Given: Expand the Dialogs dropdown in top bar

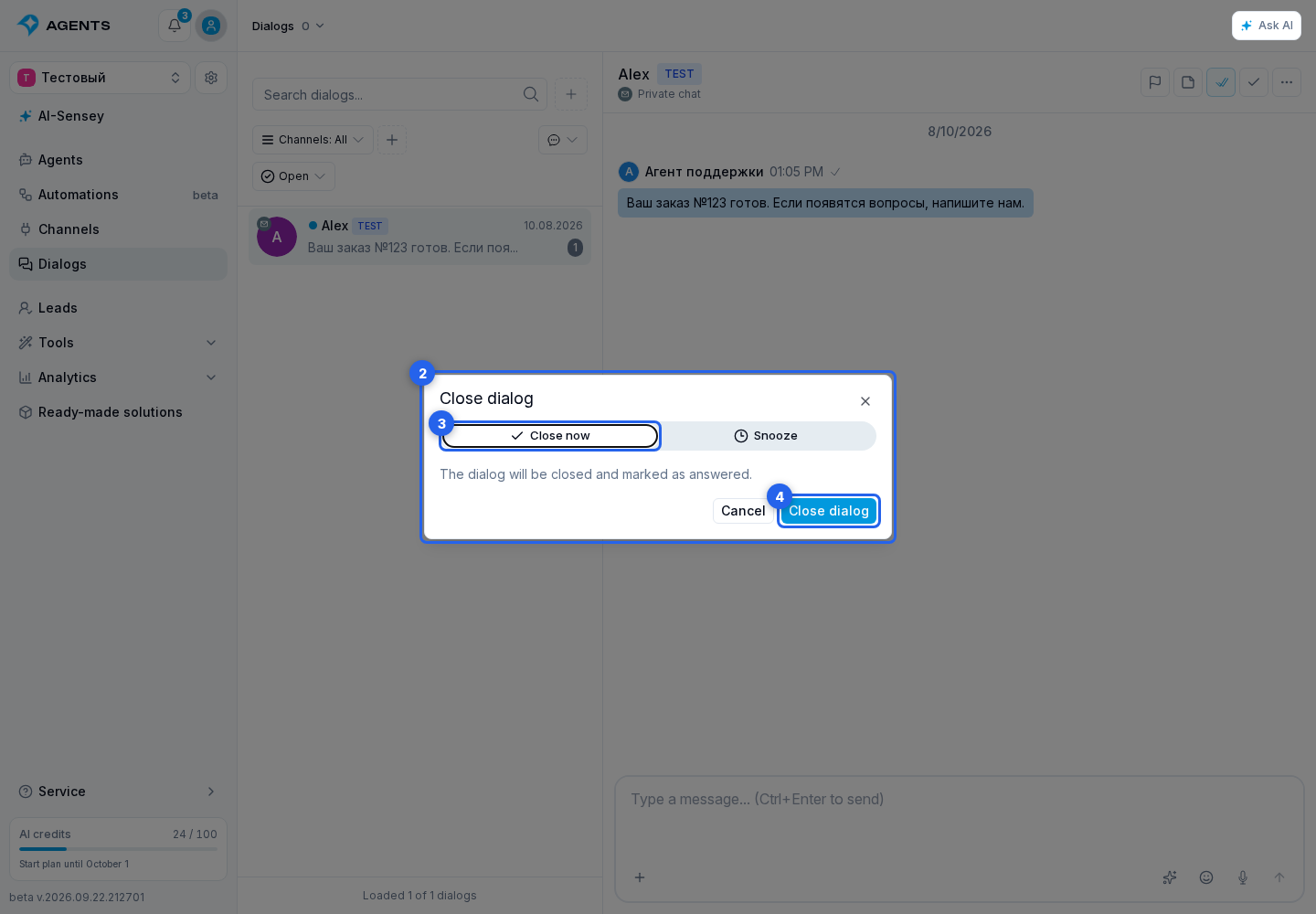Looking at the screenshot, I should pyautogui.click(x=288, y=26).
